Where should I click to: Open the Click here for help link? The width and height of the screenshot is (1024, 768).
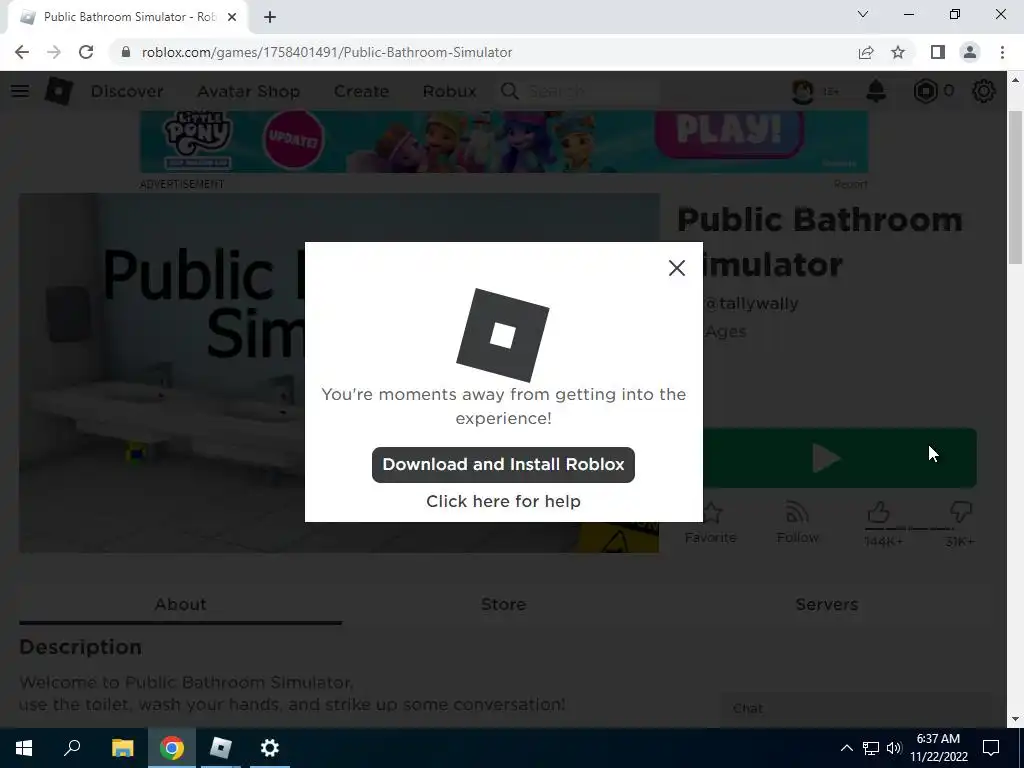(x=503, y=501)
